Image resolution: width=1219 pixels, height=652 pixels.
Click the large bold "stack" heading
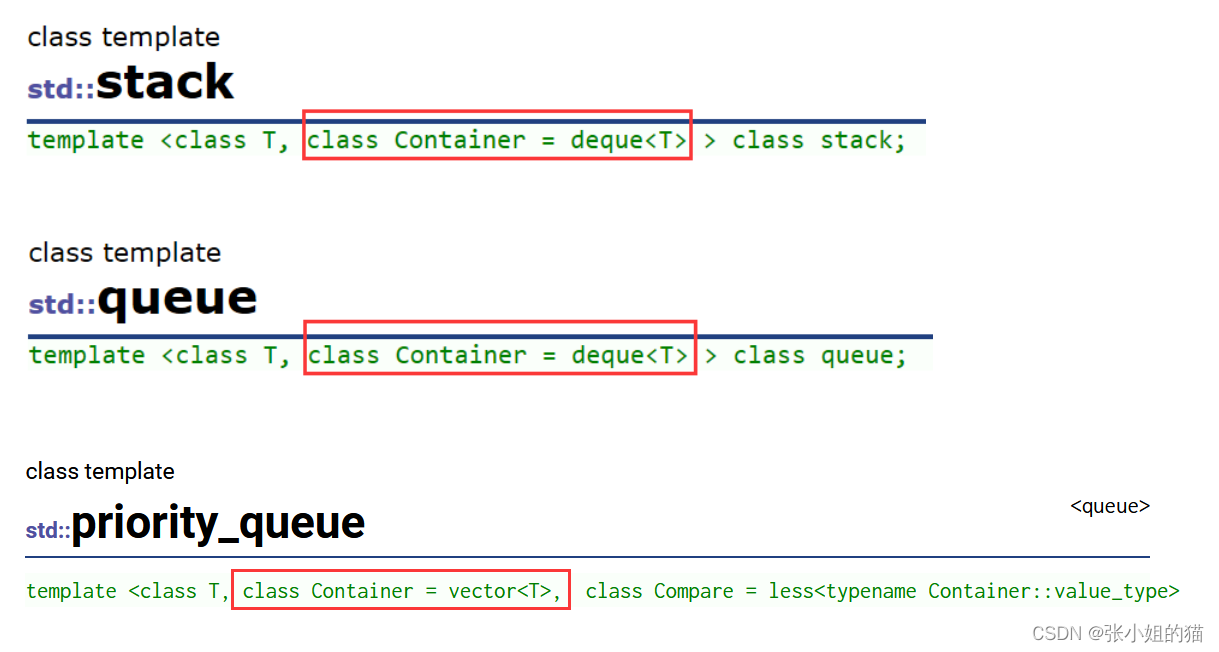point(165,83)
